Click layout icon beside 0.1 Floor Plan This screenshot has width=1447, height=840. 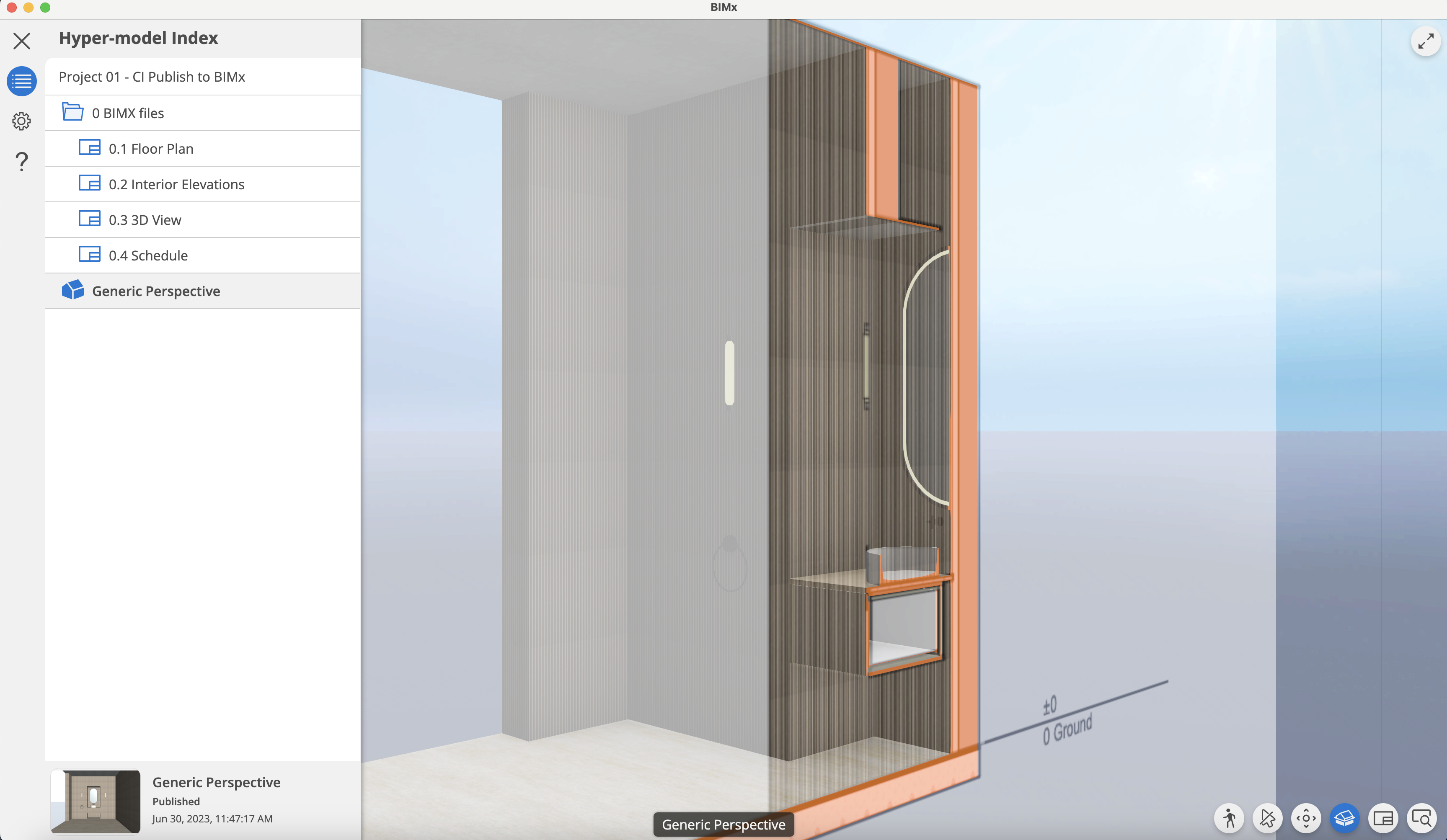click(90, 148)
